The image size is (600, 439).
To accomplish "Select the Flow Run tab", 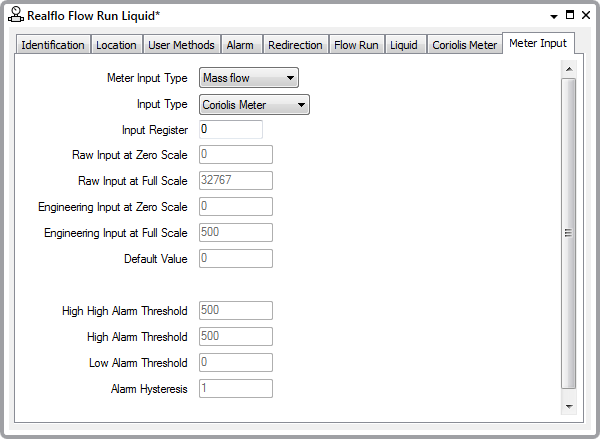I will coord(356,45).
